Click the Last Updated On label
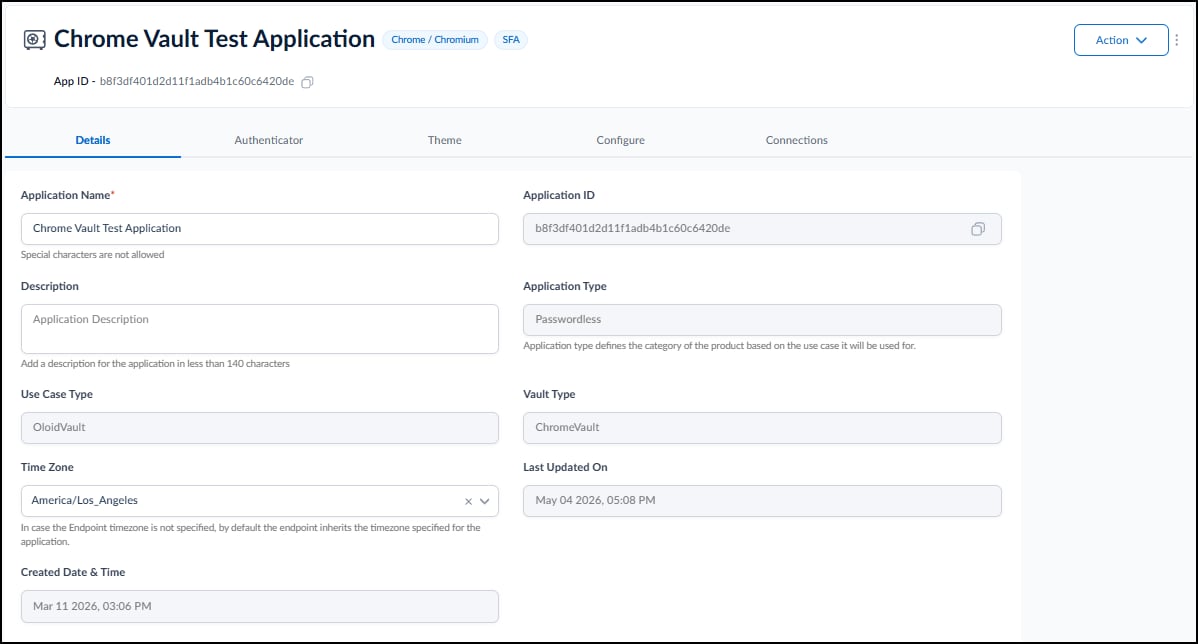The height and width of the screenshot is (644, 1198). pos(565,467)
